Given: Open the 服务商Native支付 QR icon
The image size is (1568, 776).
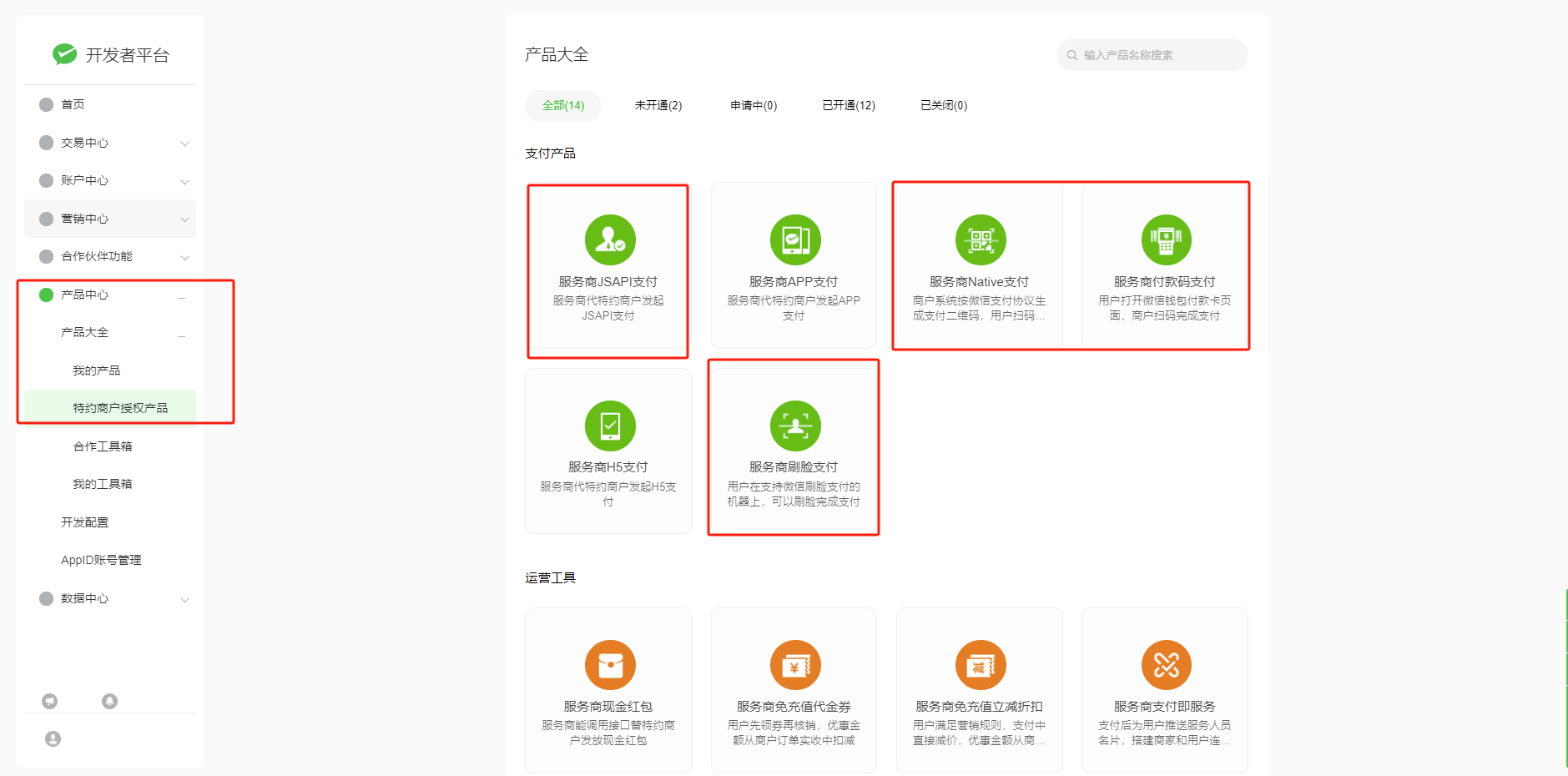Looking at the screenshot, I should coord(981,239).
